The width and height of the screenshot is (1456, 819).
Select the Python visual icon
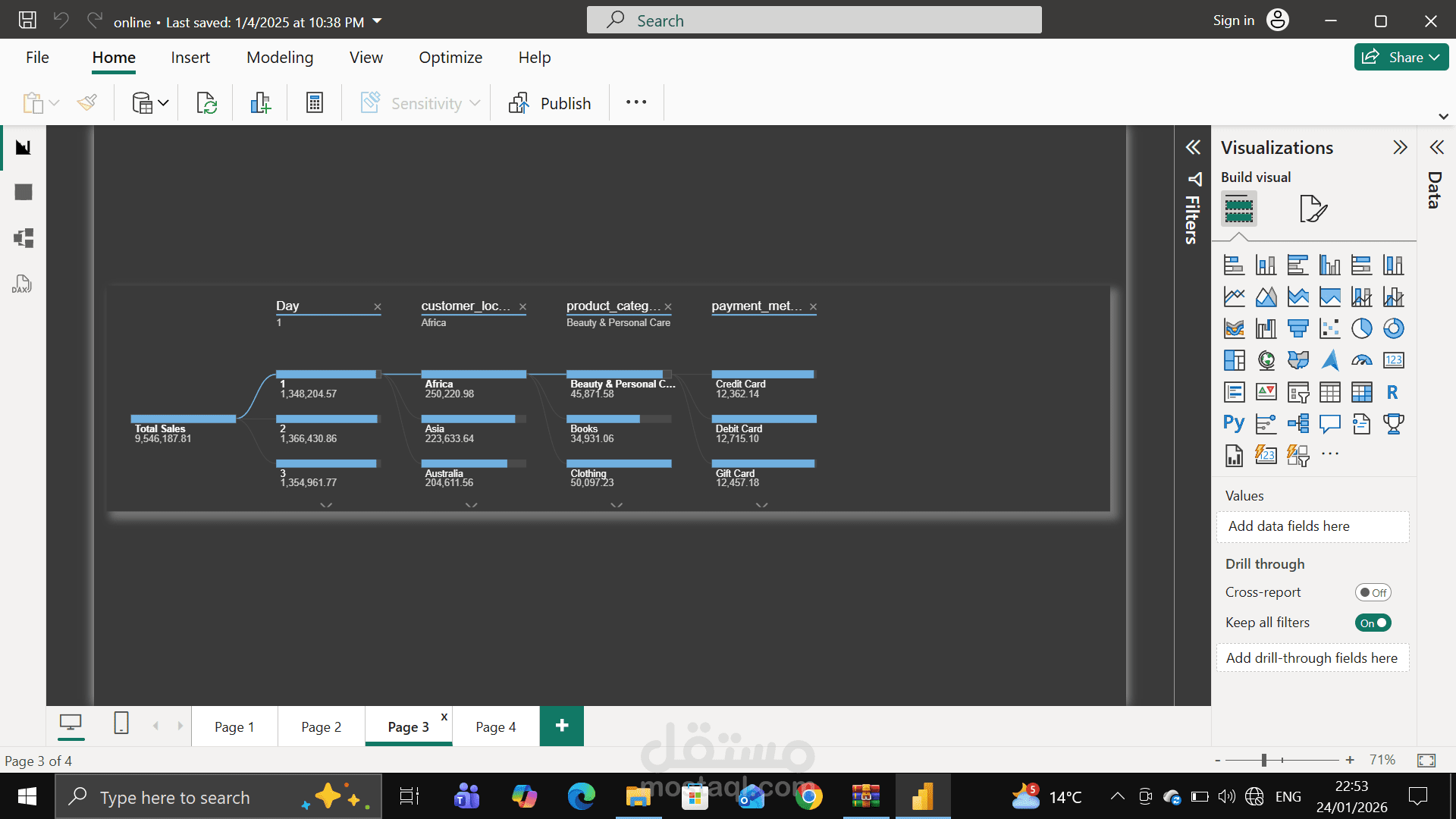click(1234, 423)
